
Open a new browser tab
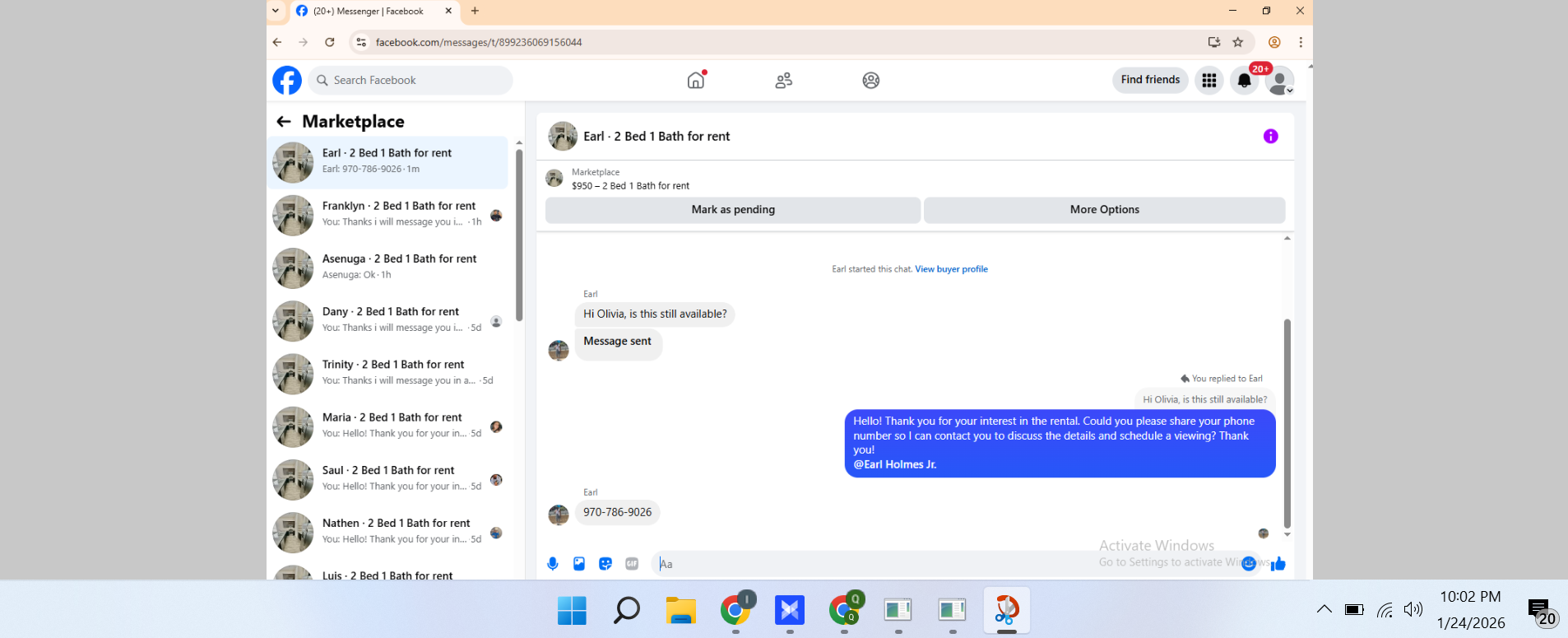[x=475, y=11]
